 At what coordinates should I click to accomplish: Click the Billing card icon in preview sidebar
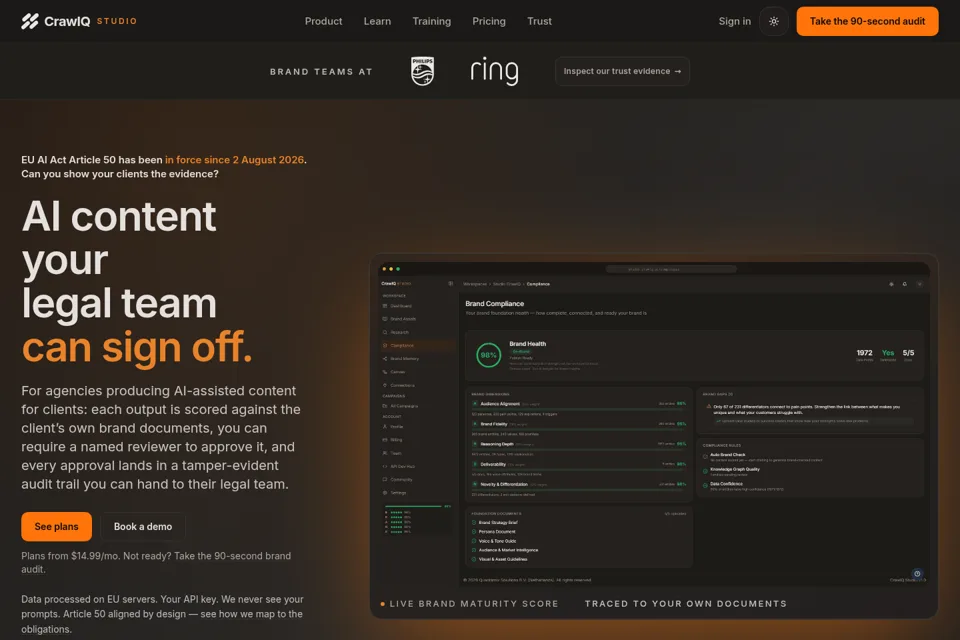coord(385,440)
